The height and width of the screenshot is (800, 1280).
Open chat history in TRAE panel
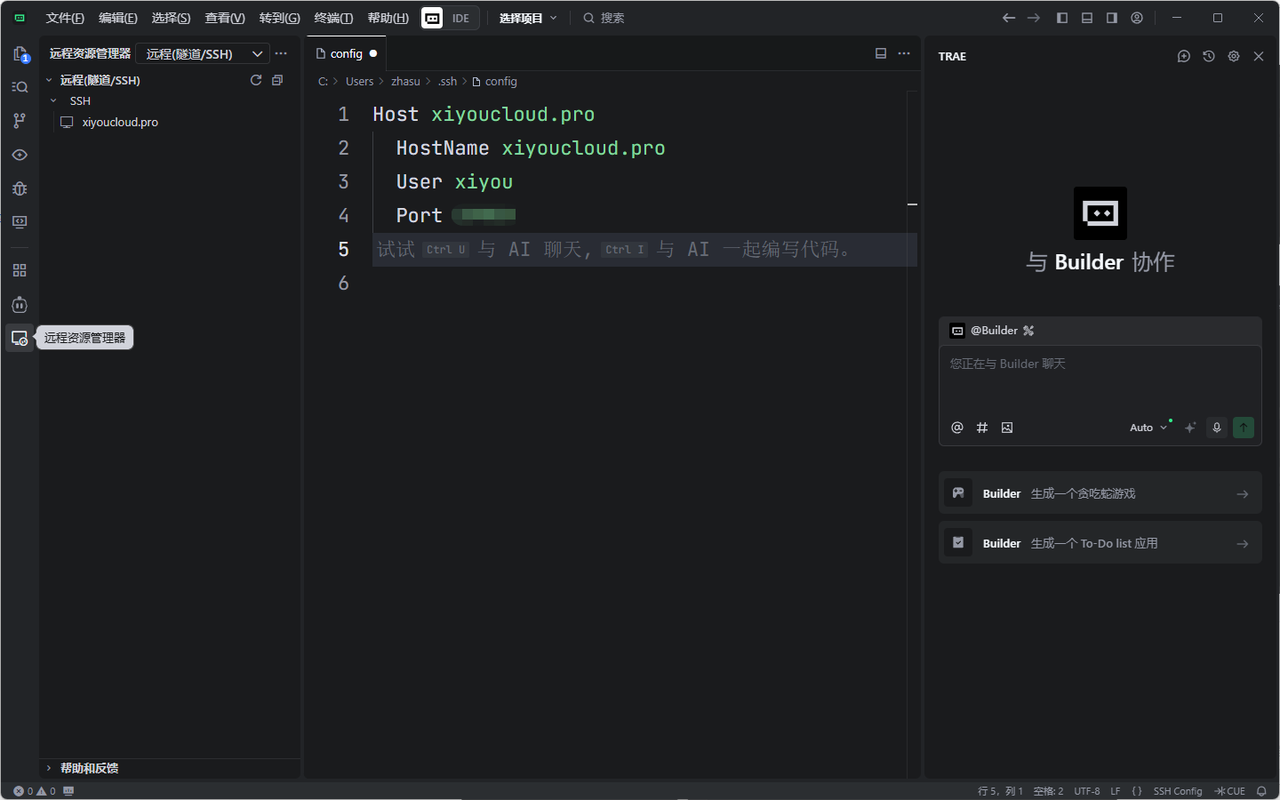(1209, 56)
